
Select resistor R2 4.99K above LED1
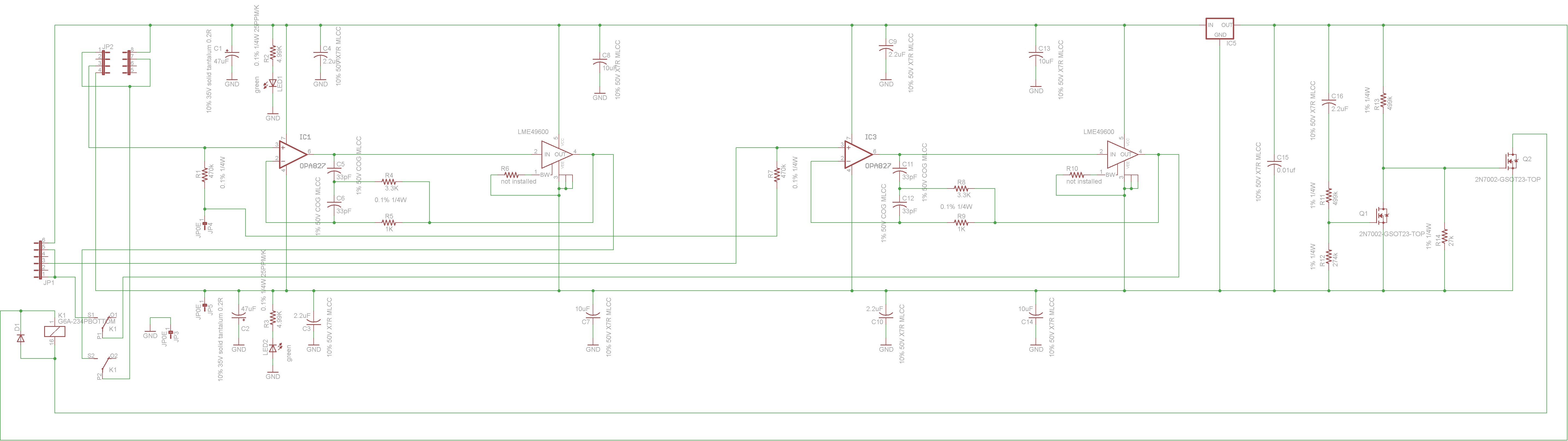tap(273, 53)
